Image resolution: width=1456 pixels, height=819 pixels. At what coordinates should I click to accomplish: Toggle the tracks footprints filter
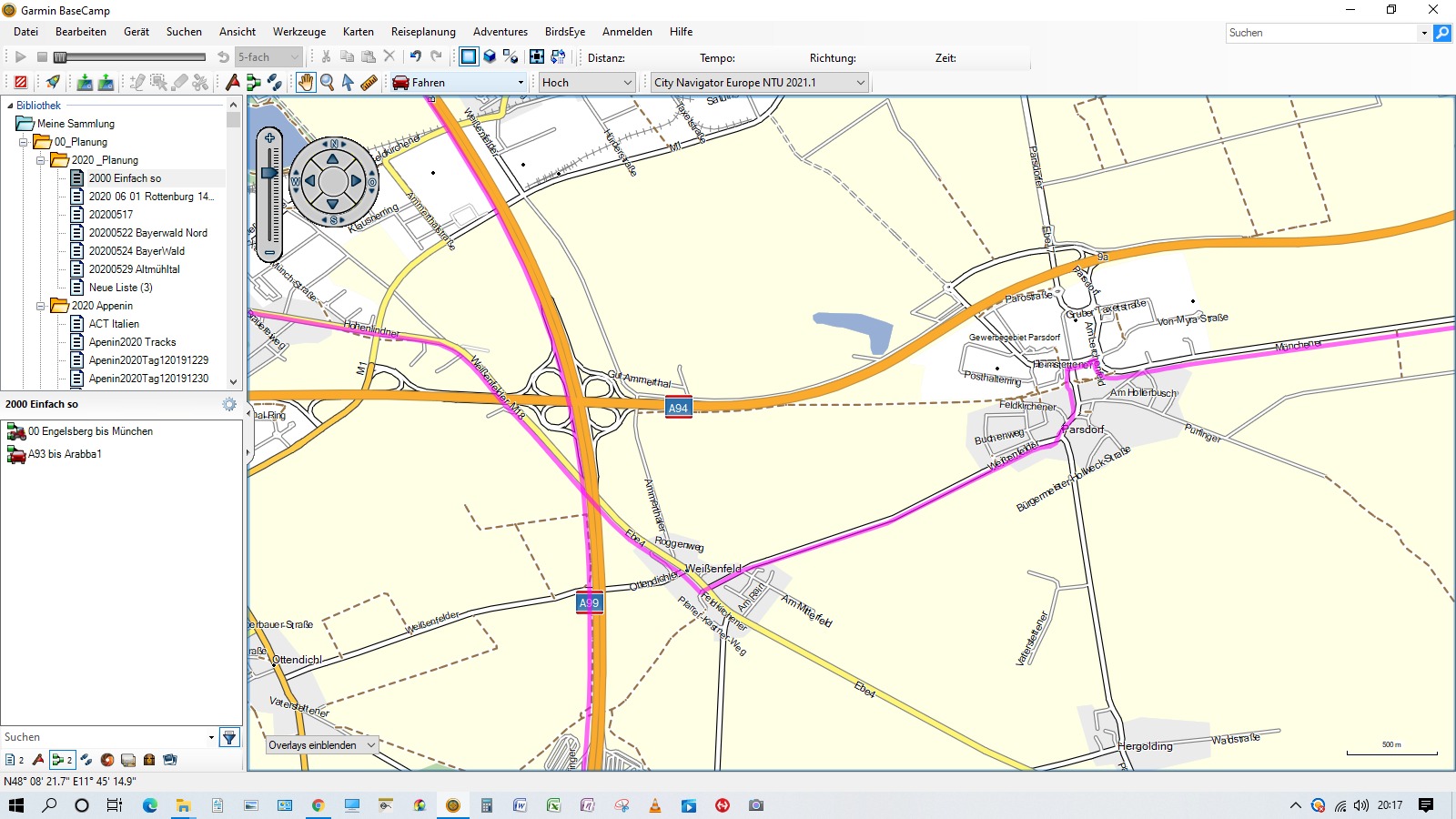click(86, 760)
